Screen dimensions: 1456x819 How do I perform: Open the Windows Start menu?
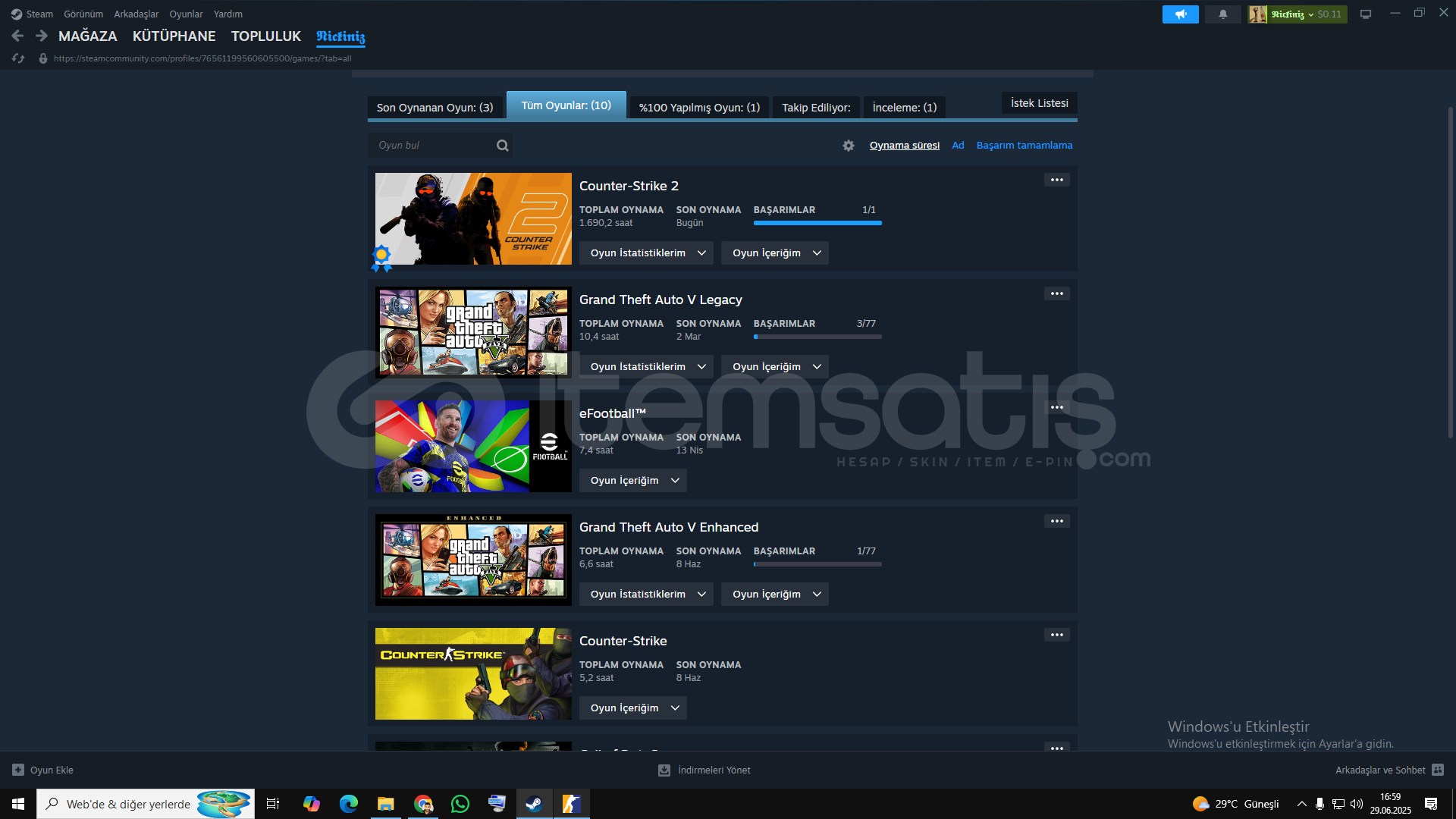pyautogui.click(x=18, y=804)
